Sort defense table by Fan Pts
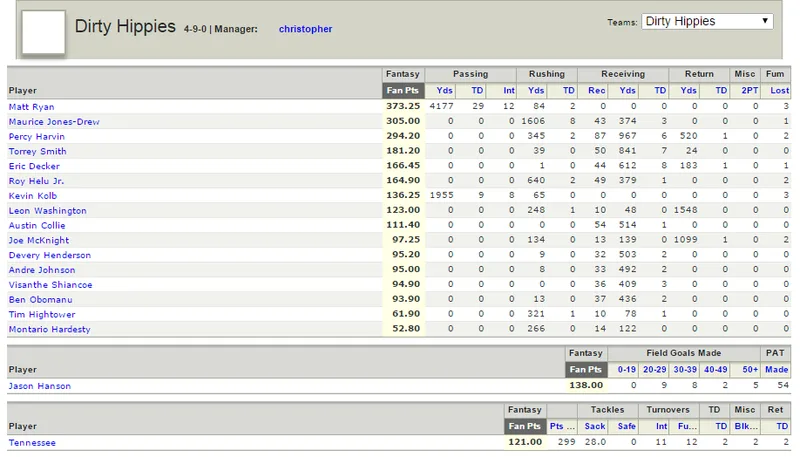Viewport: 800px width, 457px height. pyautogui.click(x=524, y=426)
